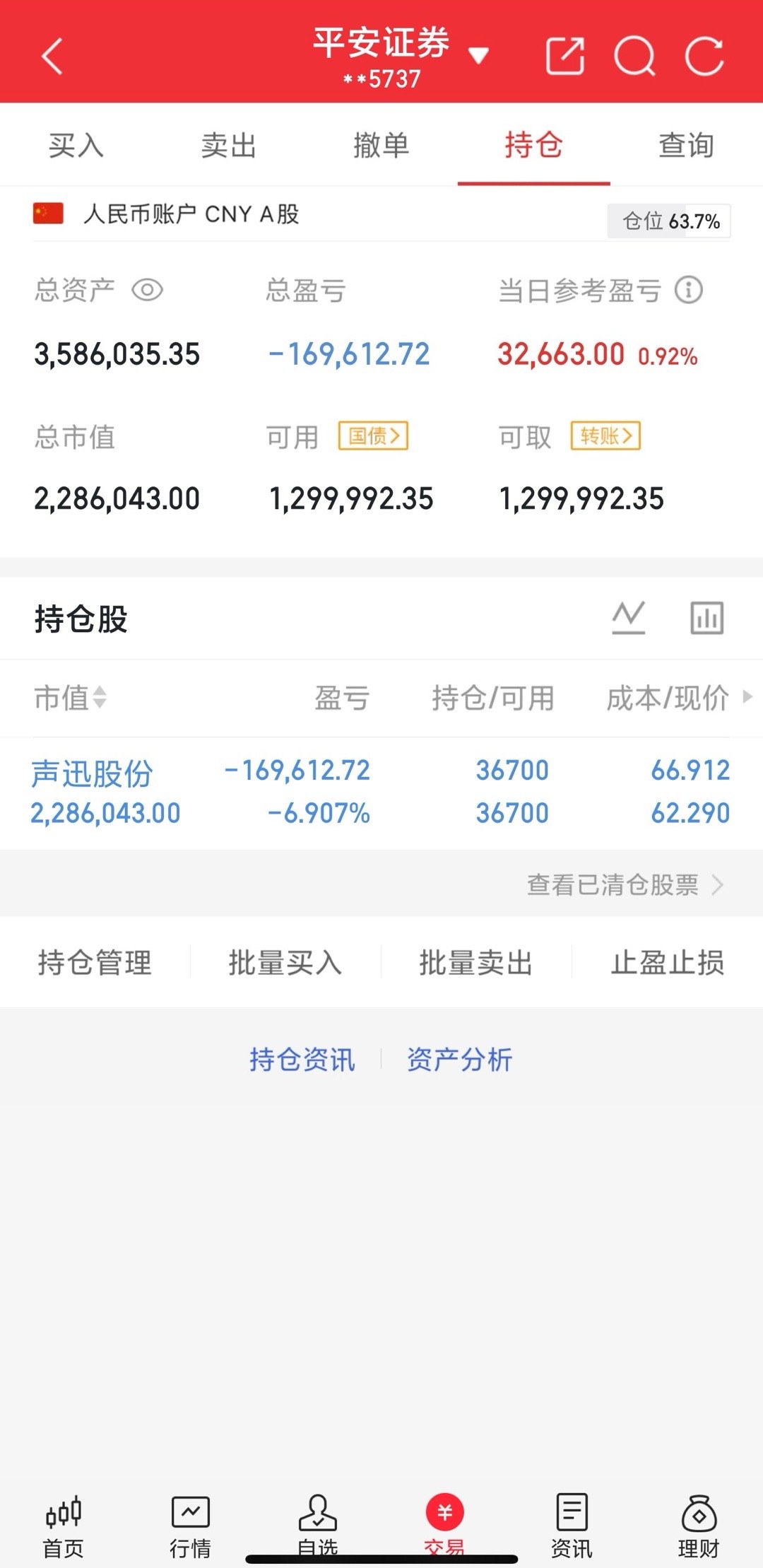The height and width of the screenshot is (1568, 763).
Task: Tap withdrawable funds 1,299,992.35 under 可取
Action: 581,499
